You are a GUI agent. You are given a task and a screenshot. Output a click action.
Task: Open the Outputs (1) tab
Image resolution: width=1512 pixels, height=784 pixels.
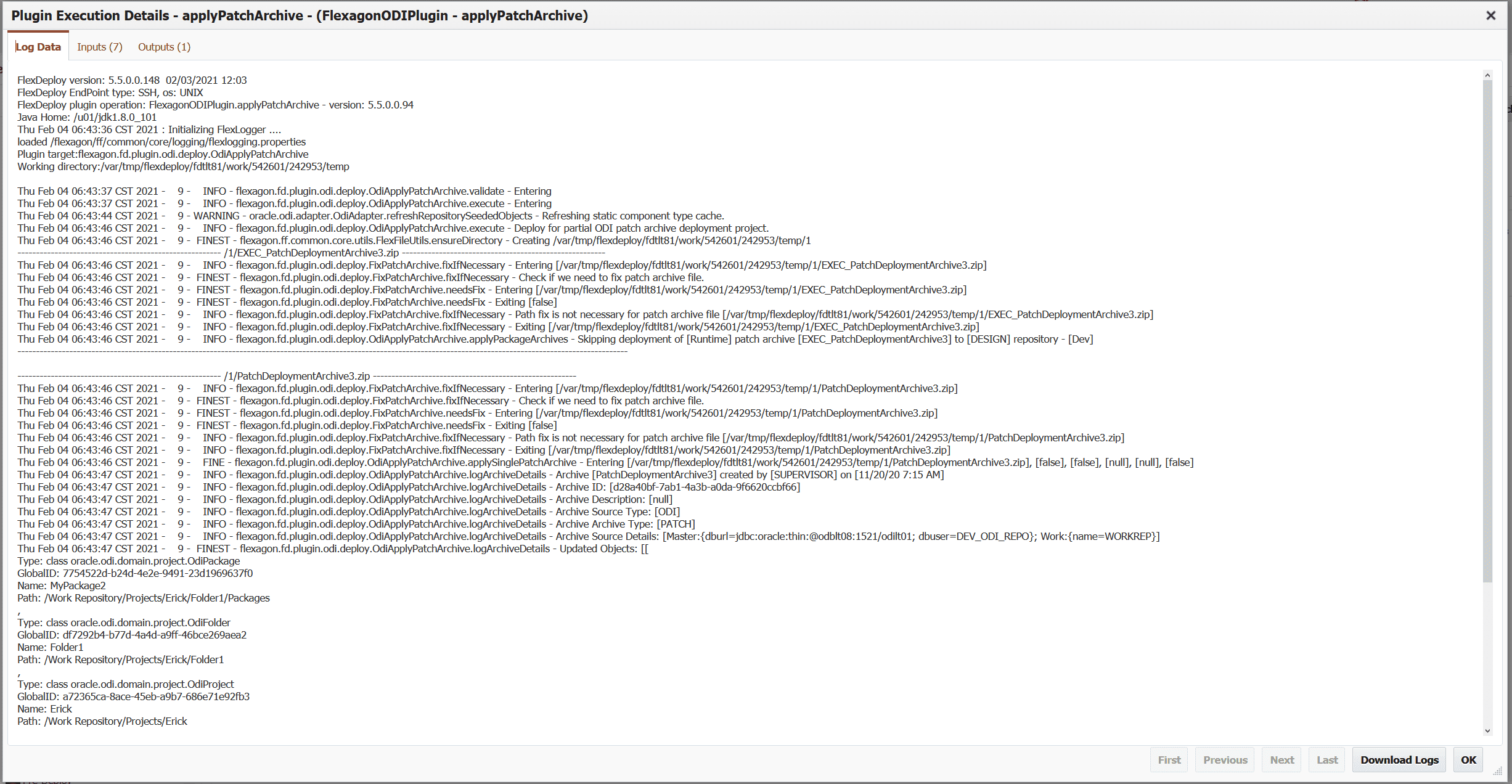tap(164, 47)
